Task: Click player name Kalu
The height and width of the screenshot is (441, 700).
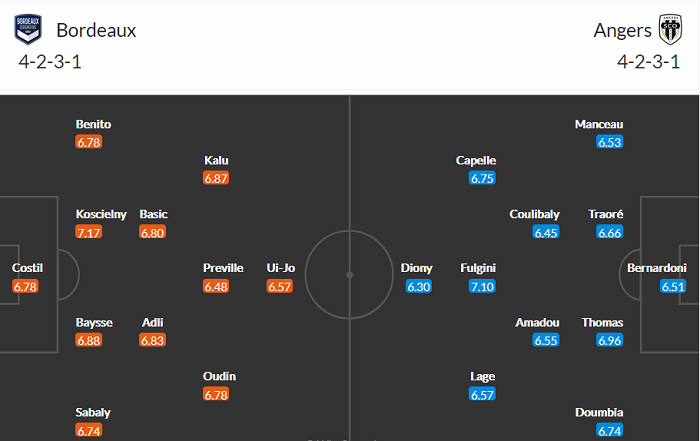Action: click(x=217, y=160)
